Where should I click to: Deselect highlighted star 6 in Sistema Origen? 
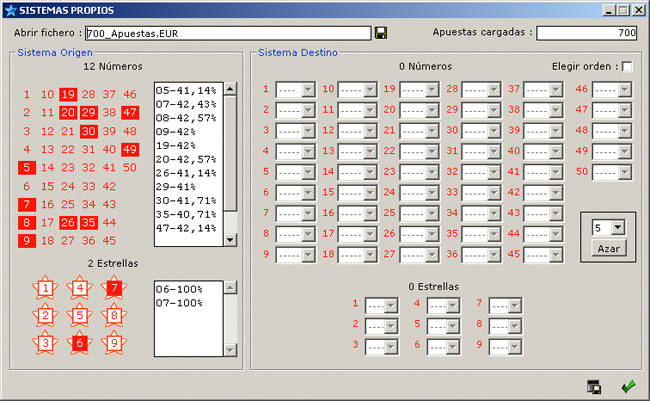pos(80,343)
